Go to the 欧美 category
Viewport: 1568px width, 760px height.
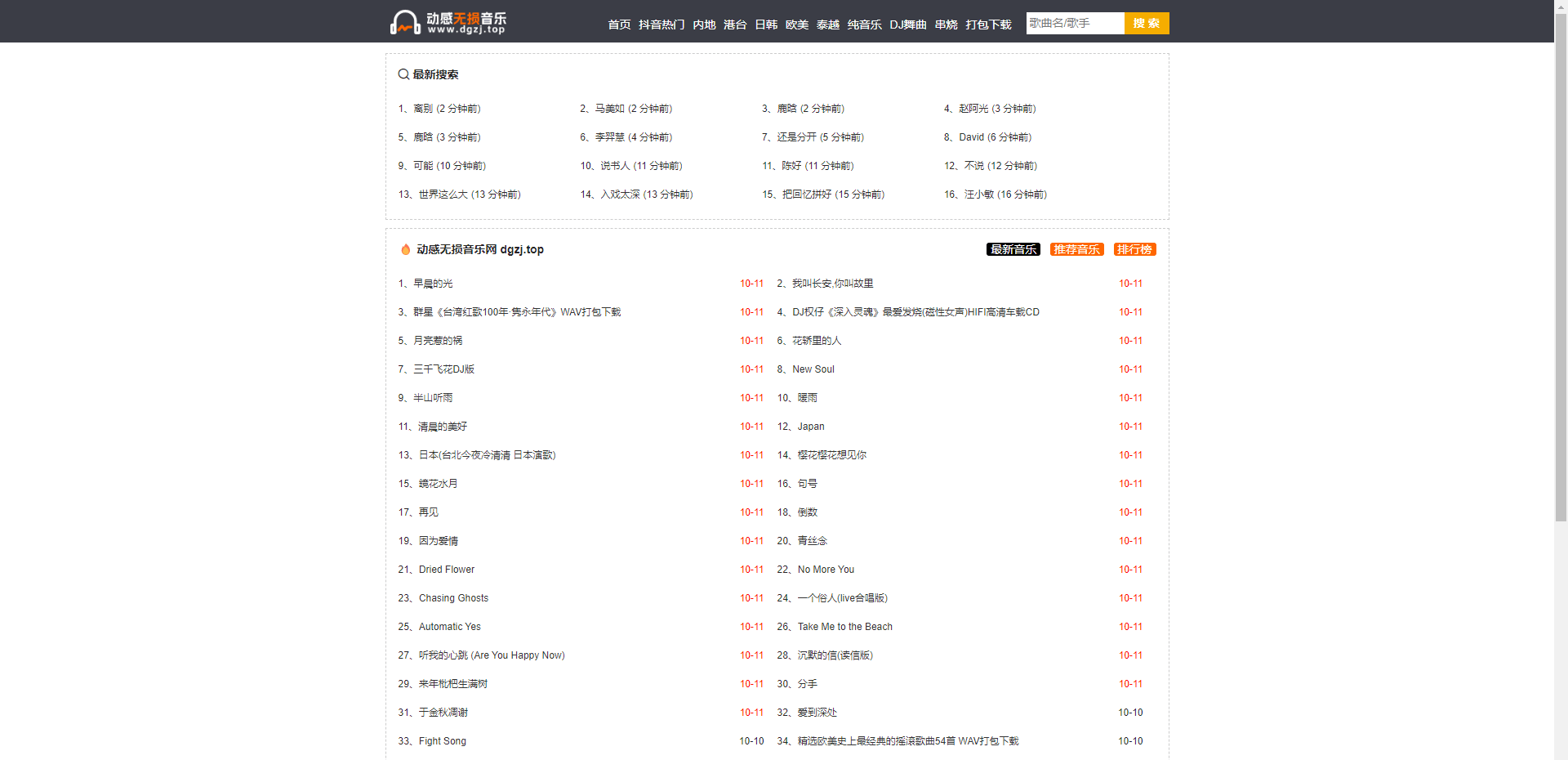pos(797,25)
